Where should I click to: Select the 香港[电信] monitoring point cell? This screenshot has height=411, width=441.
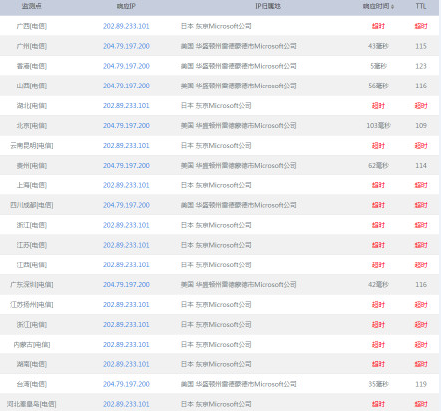click(32, 66)
